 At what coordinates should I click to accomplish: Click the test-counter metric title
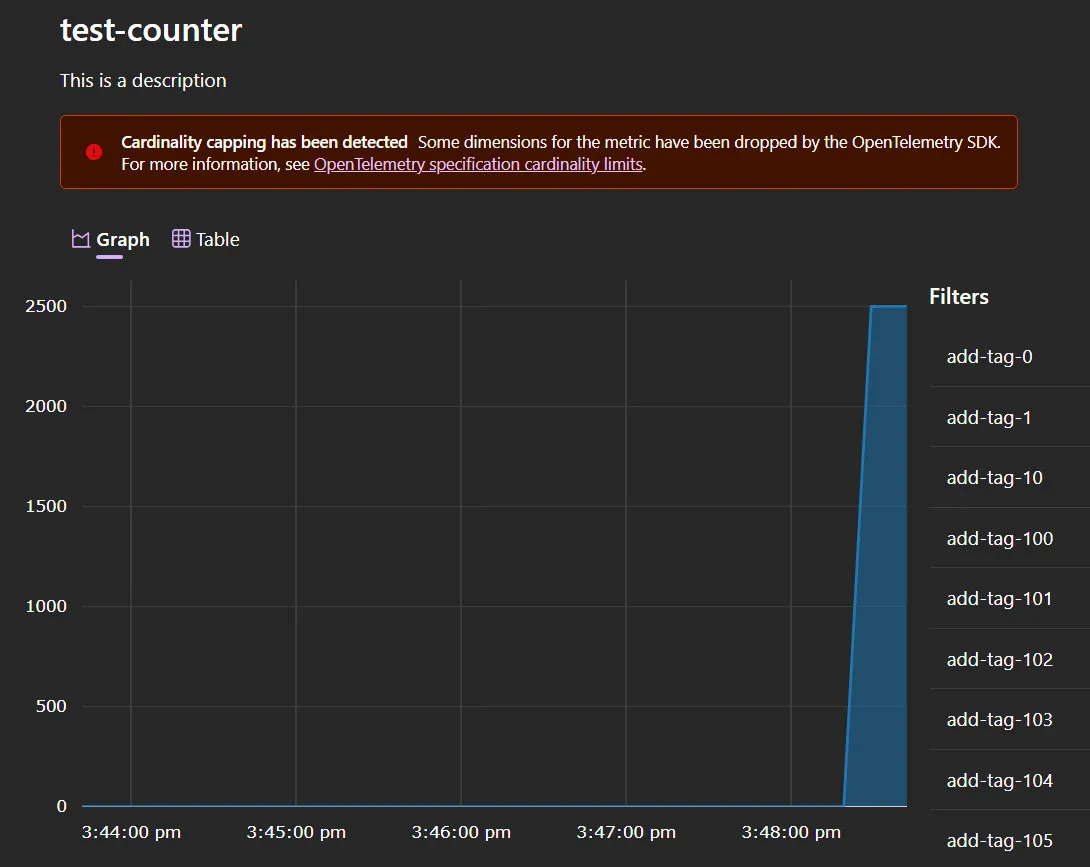pyautogui.click(x=150, y=30)
